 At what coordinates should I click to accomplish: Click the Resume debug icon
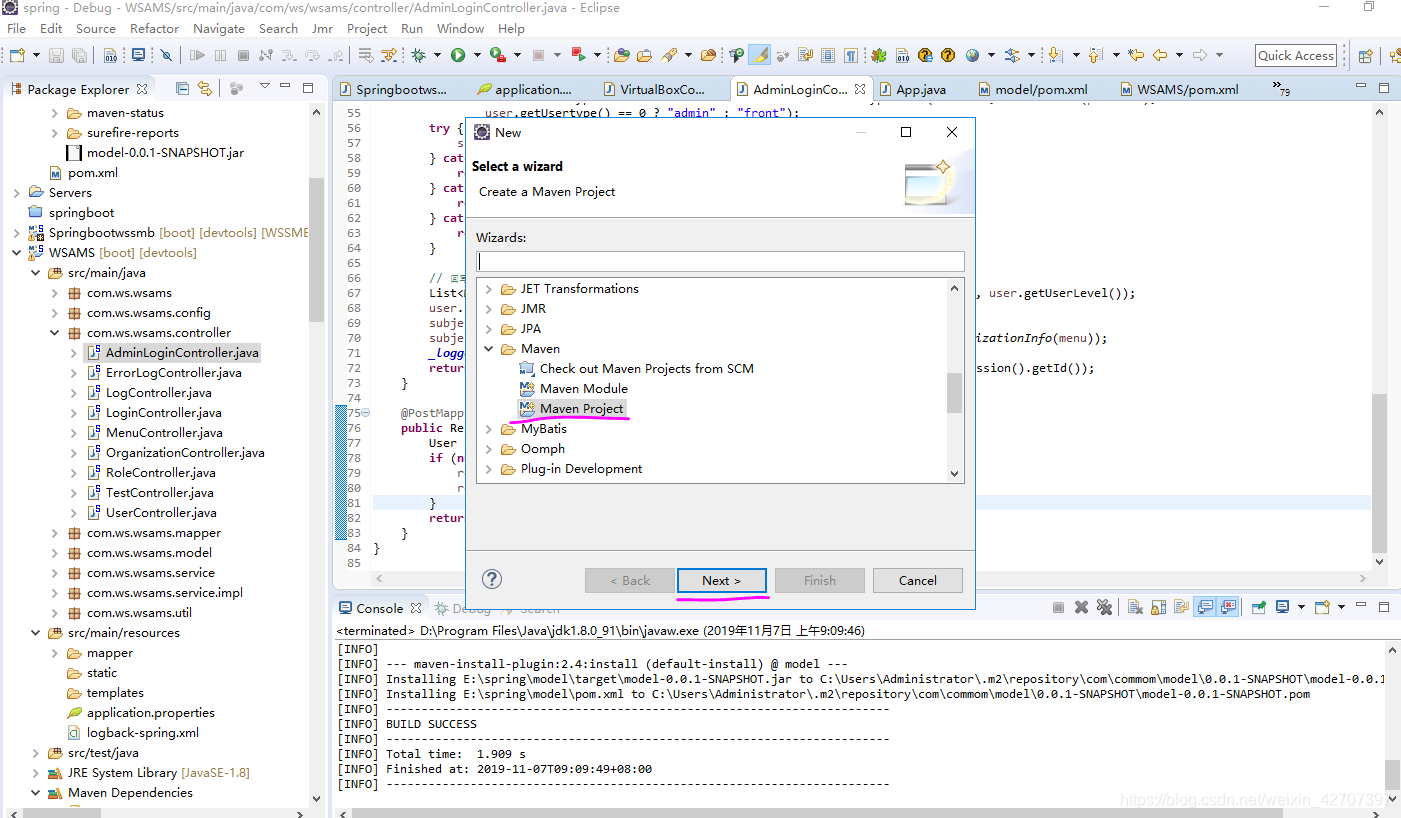[197, 55]
